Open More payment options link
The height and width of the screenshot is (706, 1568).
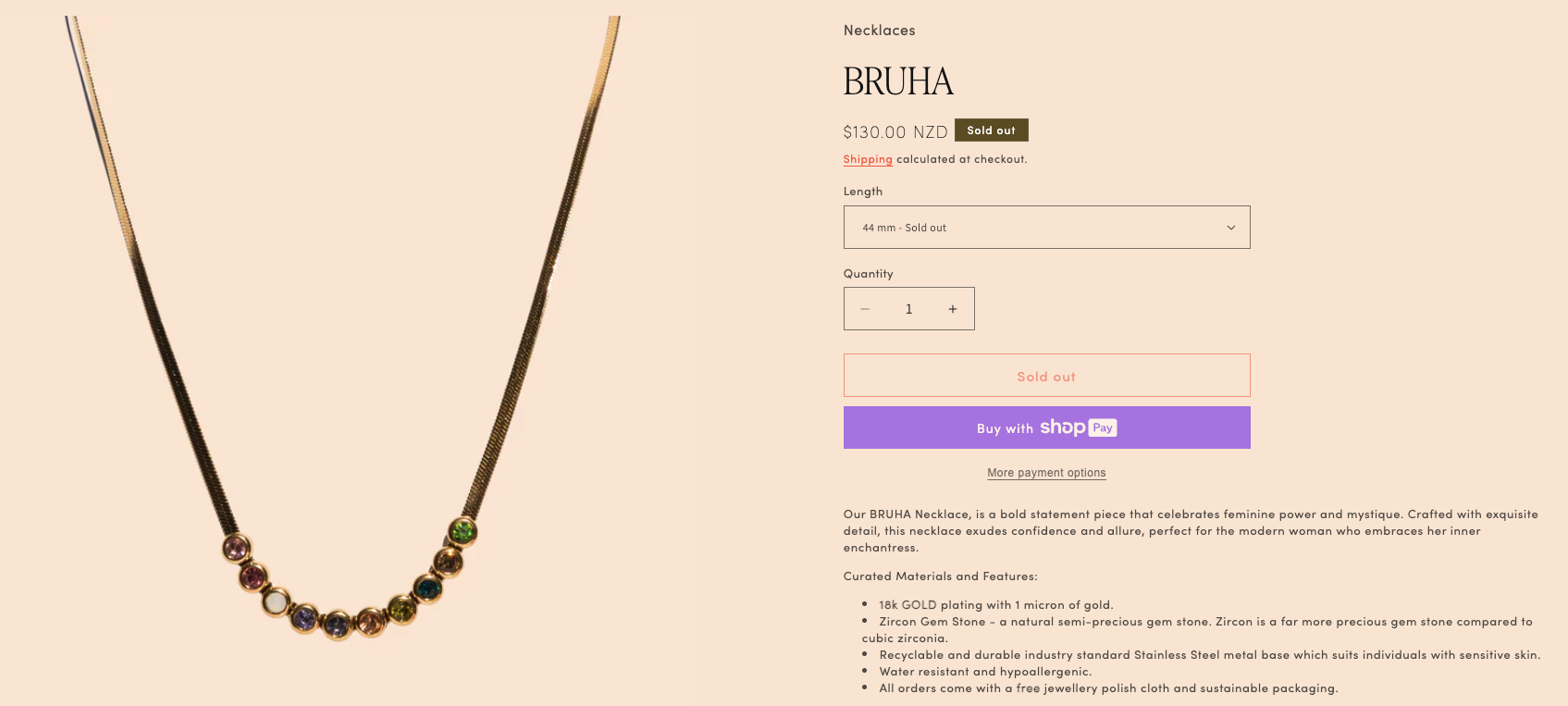tap(1046, 473)
